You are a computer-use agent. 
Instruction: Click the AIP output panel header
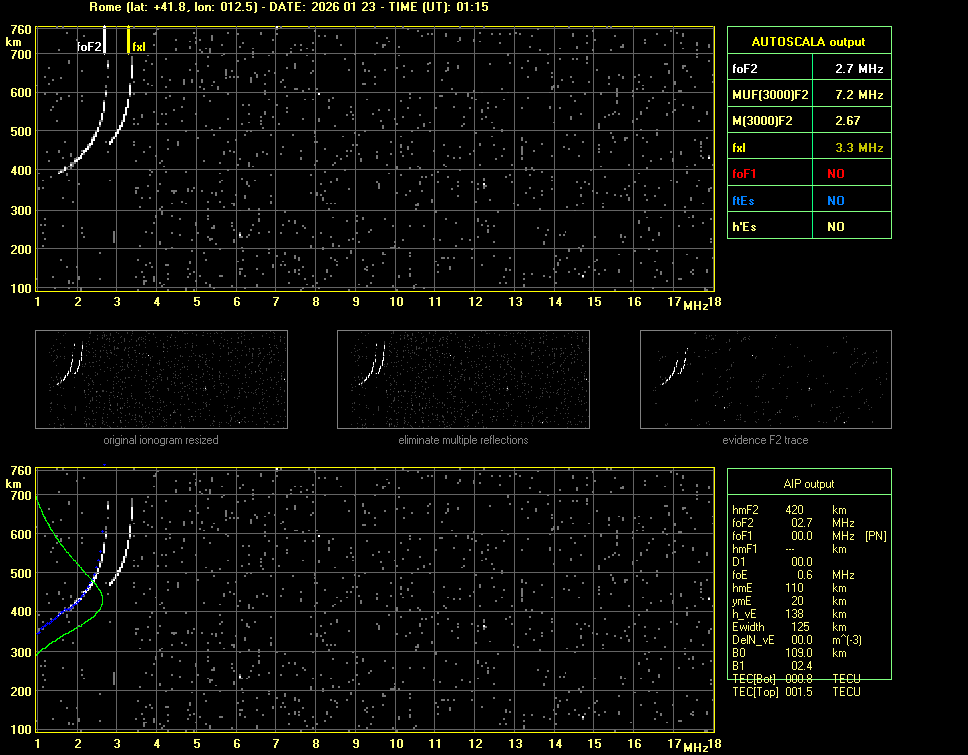point(808,484)
